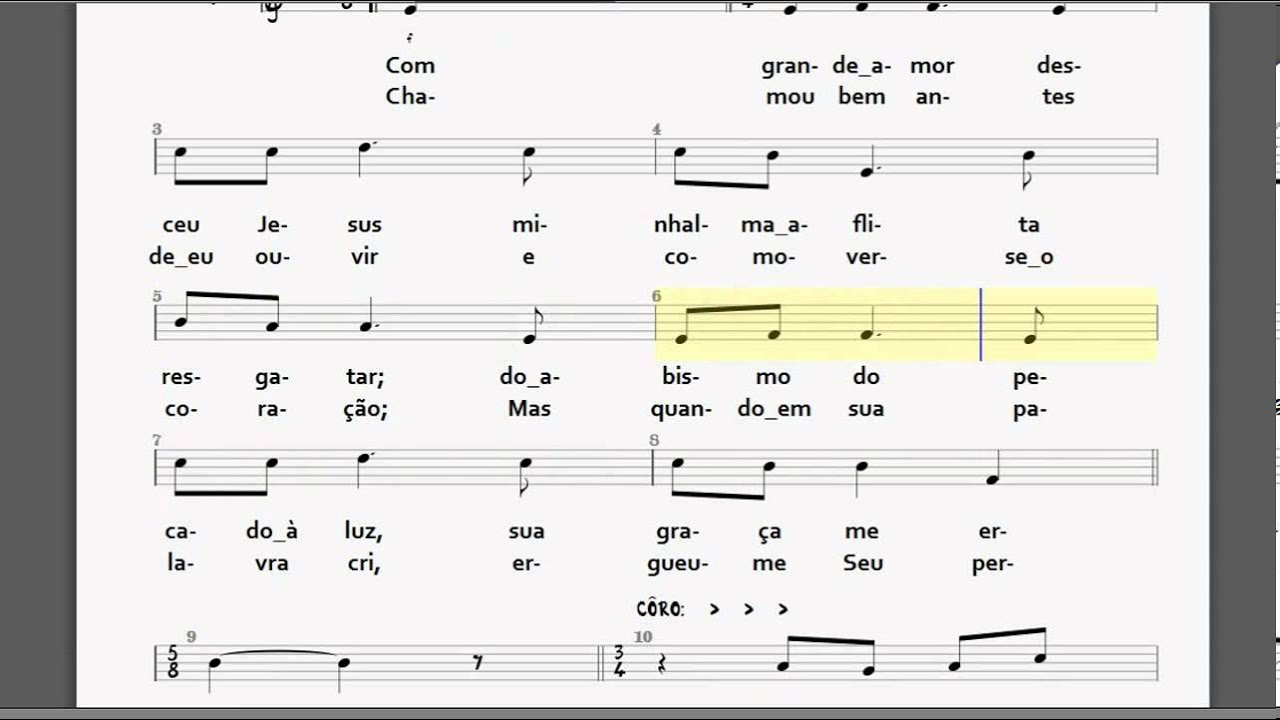Click the lyric 'ou-'
The width and height of the screenshot is (1280, 720).
pyautogui.click(x=272, y=257)
